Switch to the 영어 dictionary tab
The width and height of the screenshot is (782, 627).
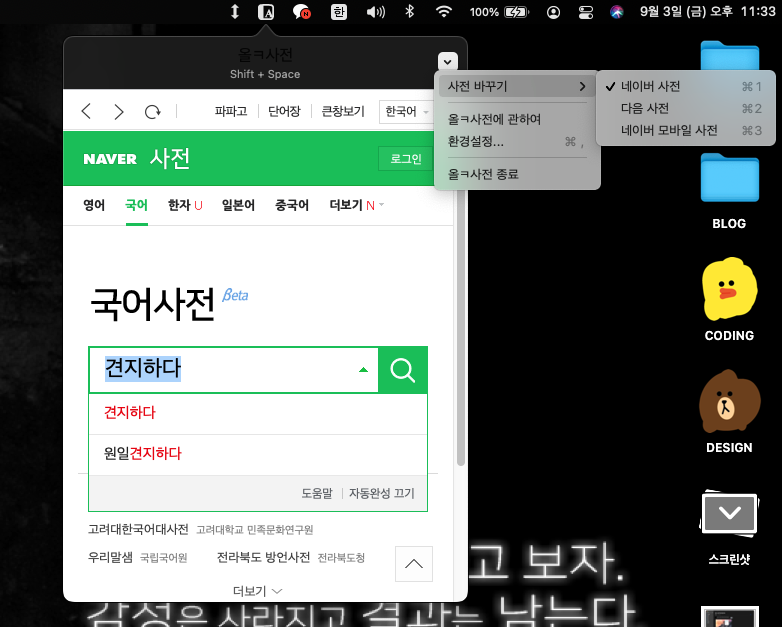pyautogui.click(x=94, y=205)
